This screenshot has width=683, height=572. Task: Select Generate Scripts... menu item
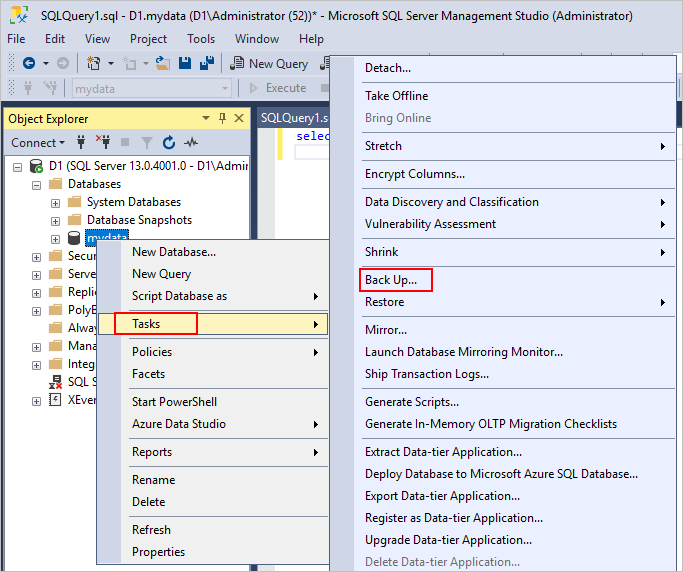pyautogui.click(x=412, y=402)
